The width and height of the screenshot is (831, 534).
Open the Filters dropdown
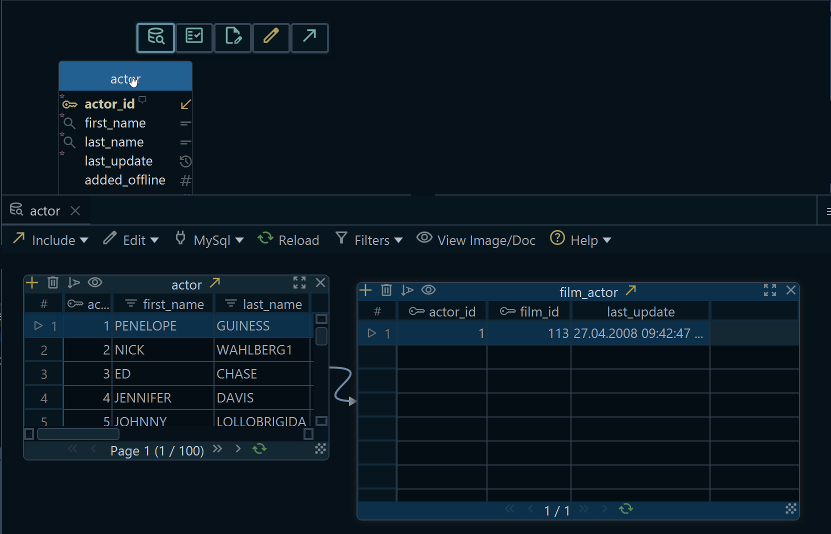(x=369, y=240)
